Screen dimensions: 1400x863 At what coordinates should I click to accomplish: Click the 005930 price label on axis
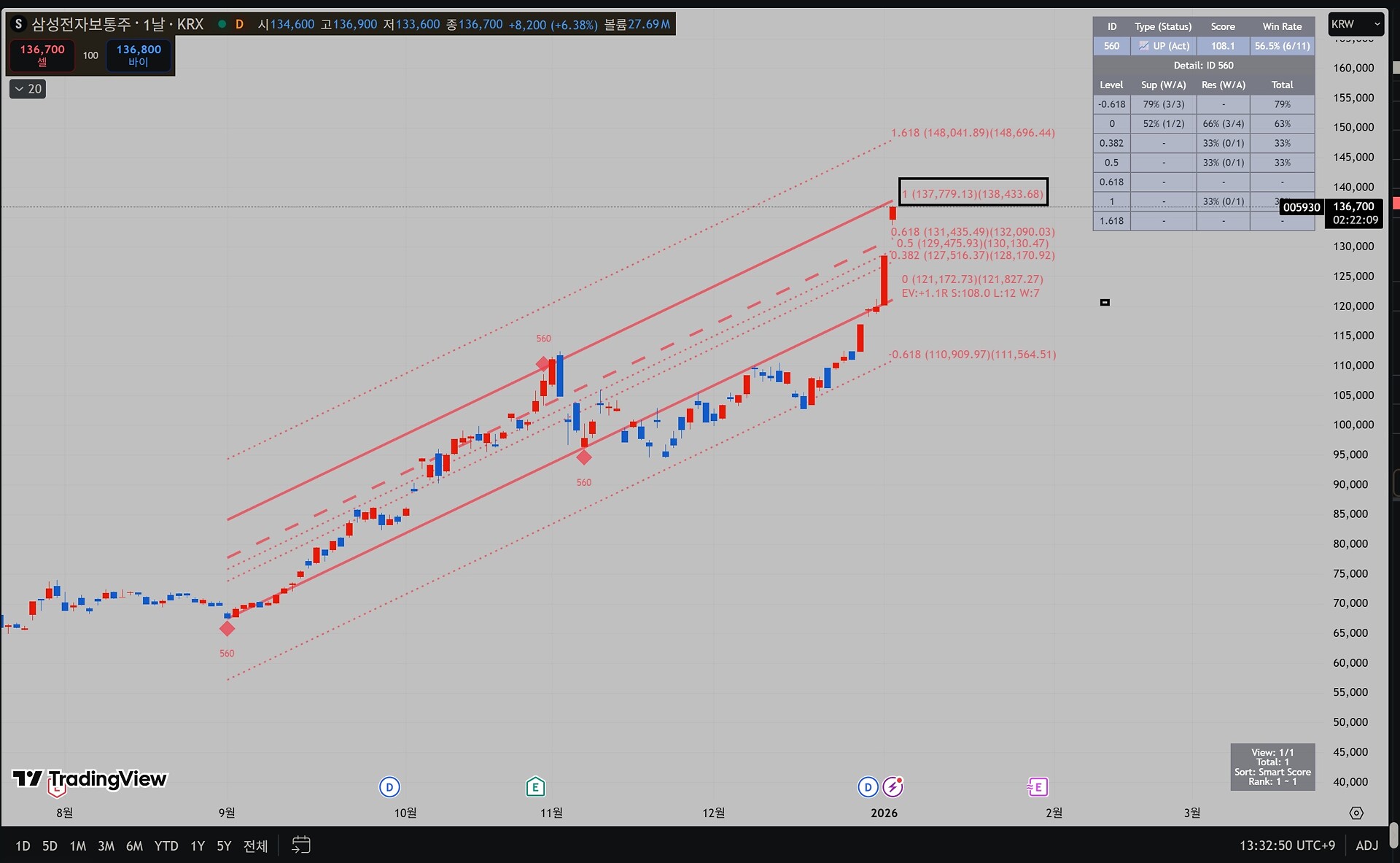coord(1301,207)
